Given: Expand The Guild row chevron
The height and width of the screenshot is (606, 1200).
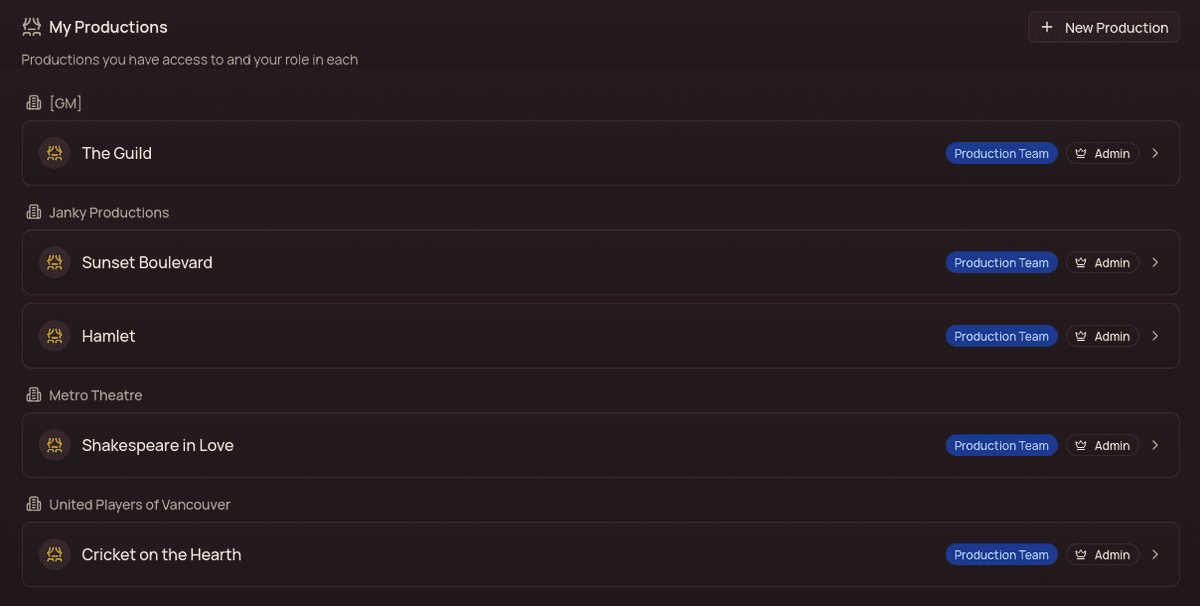Looking at the screenshot, I should click(x=1155, y=153).
